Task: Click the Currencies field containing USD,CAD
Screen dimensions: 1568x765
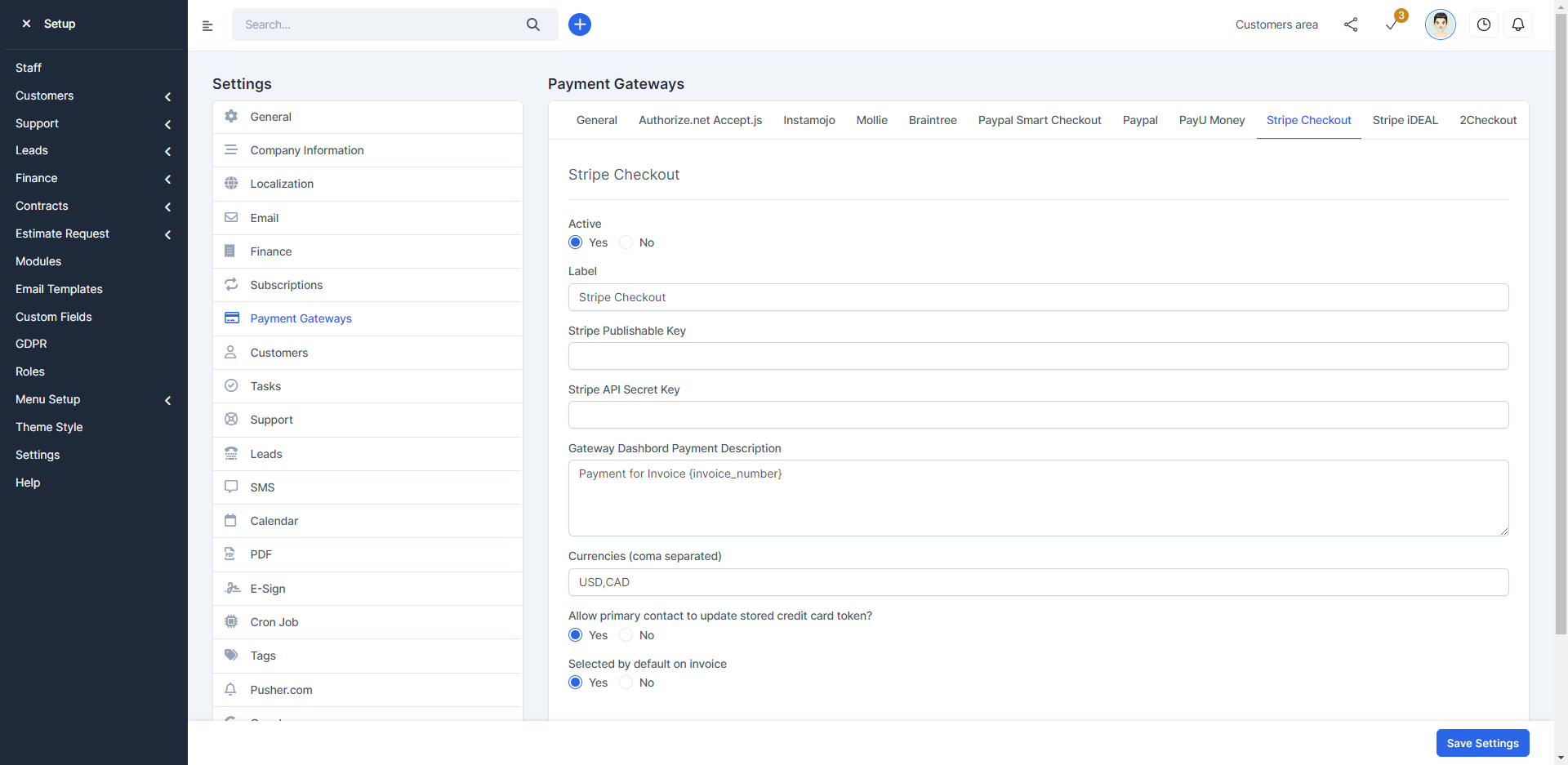Action: point(1038,582)
